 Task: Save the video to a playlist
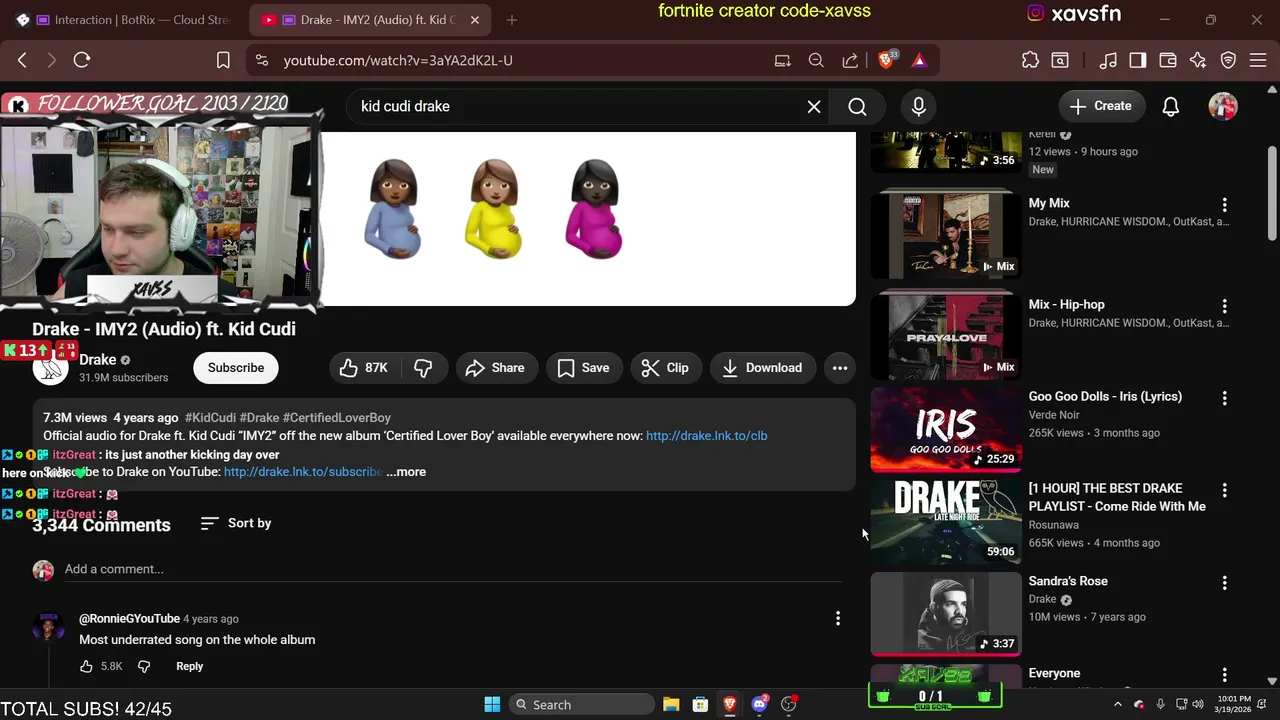[584, 368]
